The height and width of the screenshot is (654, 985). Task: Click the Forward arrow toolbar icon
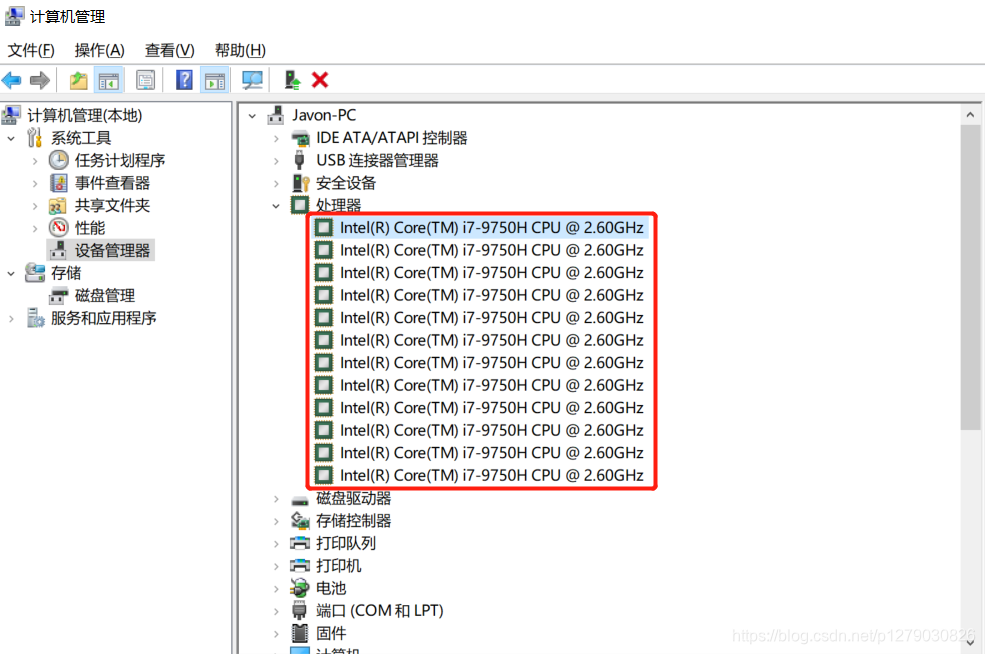pos(40,80)
